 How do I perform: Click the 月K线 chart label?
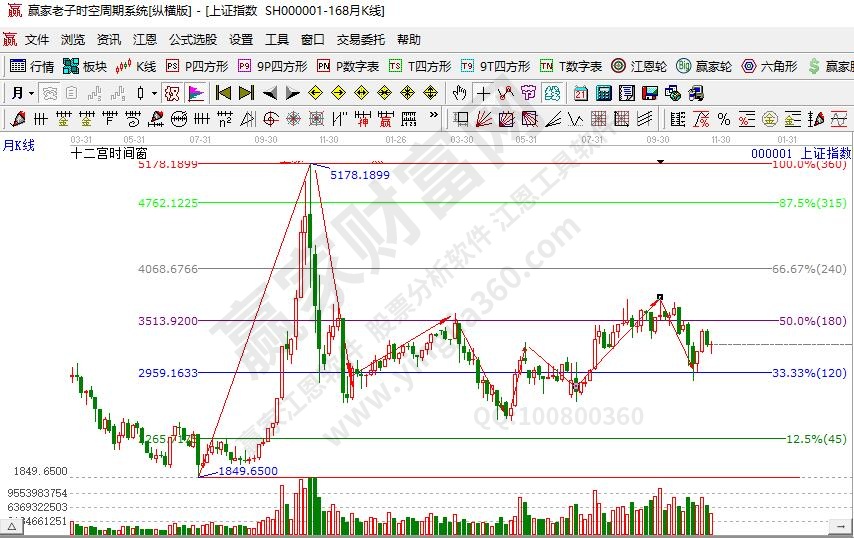(x=18, y=145)
